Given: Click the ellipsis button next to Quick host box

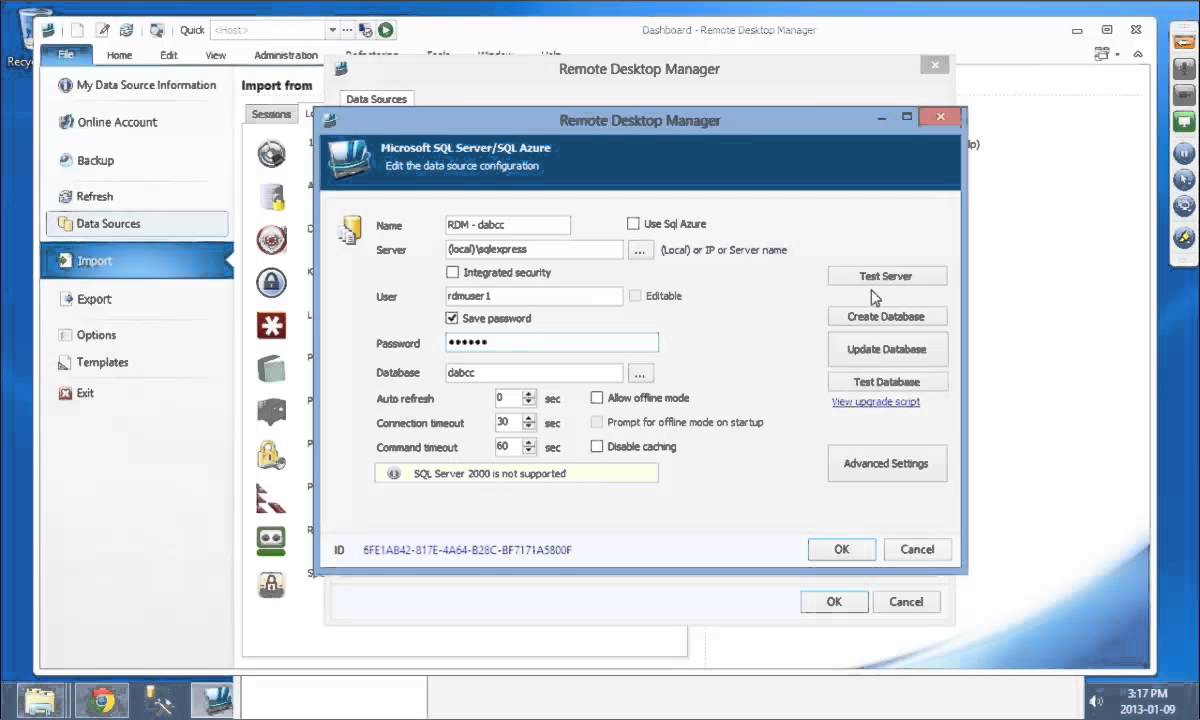Looking at the screenshot, I should [x=347, y=31].
